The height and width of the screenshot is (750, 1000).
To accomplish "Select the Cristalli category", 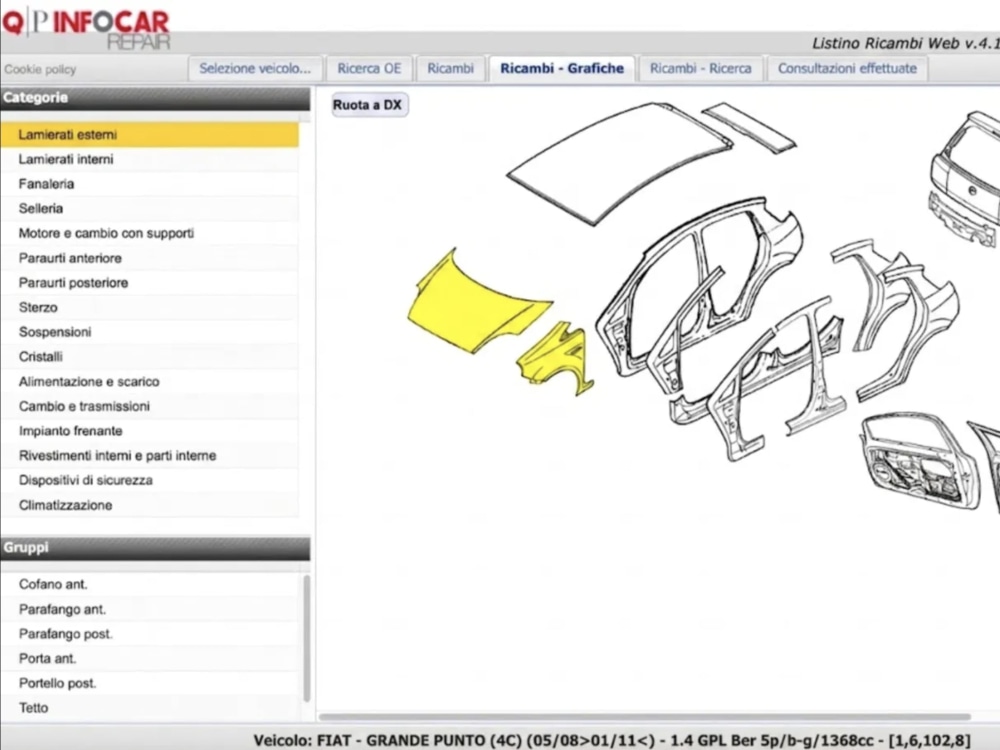I will click(x=149, y=357).
